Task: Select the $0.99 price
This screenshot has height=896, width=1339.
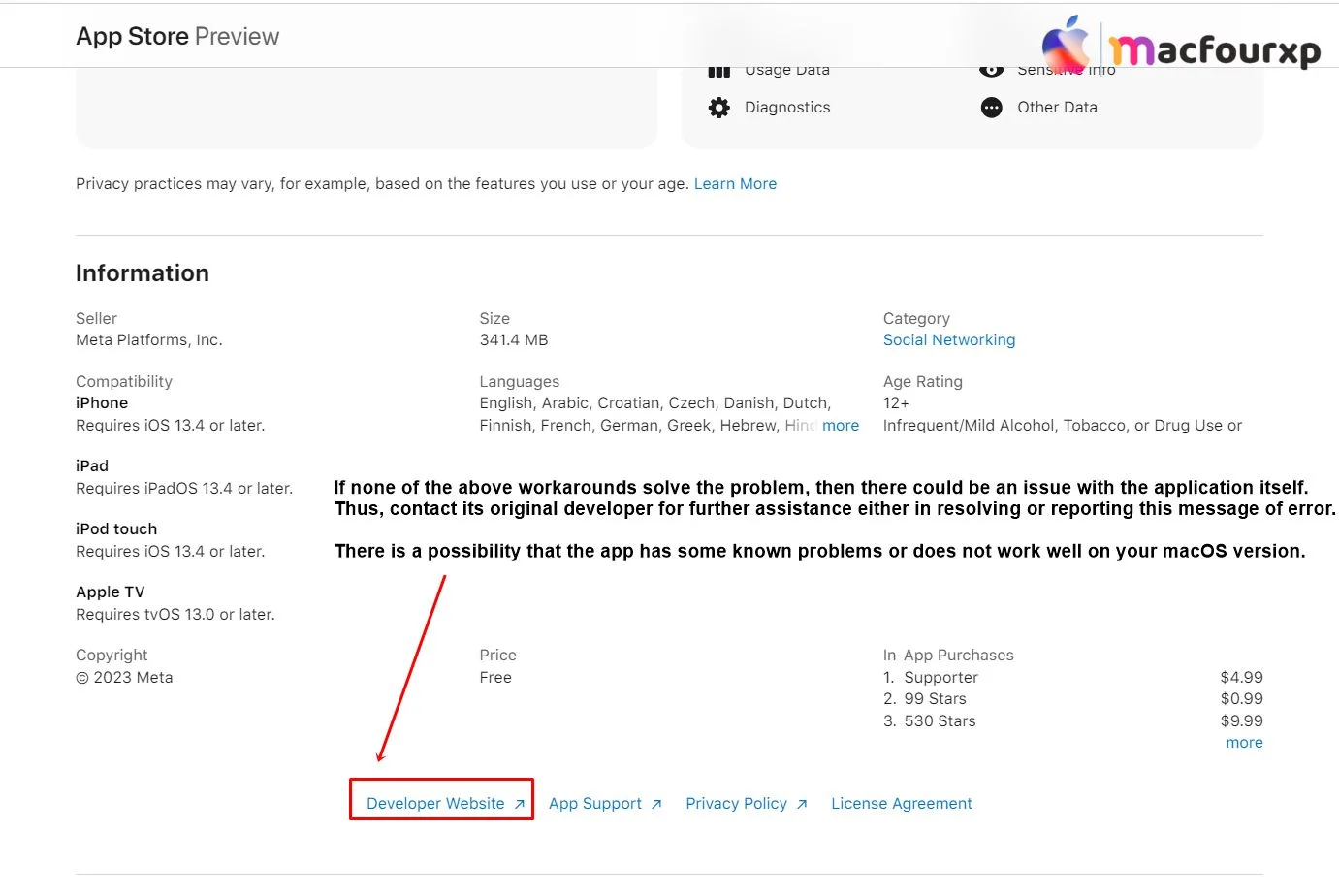Action: [x=1242, y=698]
